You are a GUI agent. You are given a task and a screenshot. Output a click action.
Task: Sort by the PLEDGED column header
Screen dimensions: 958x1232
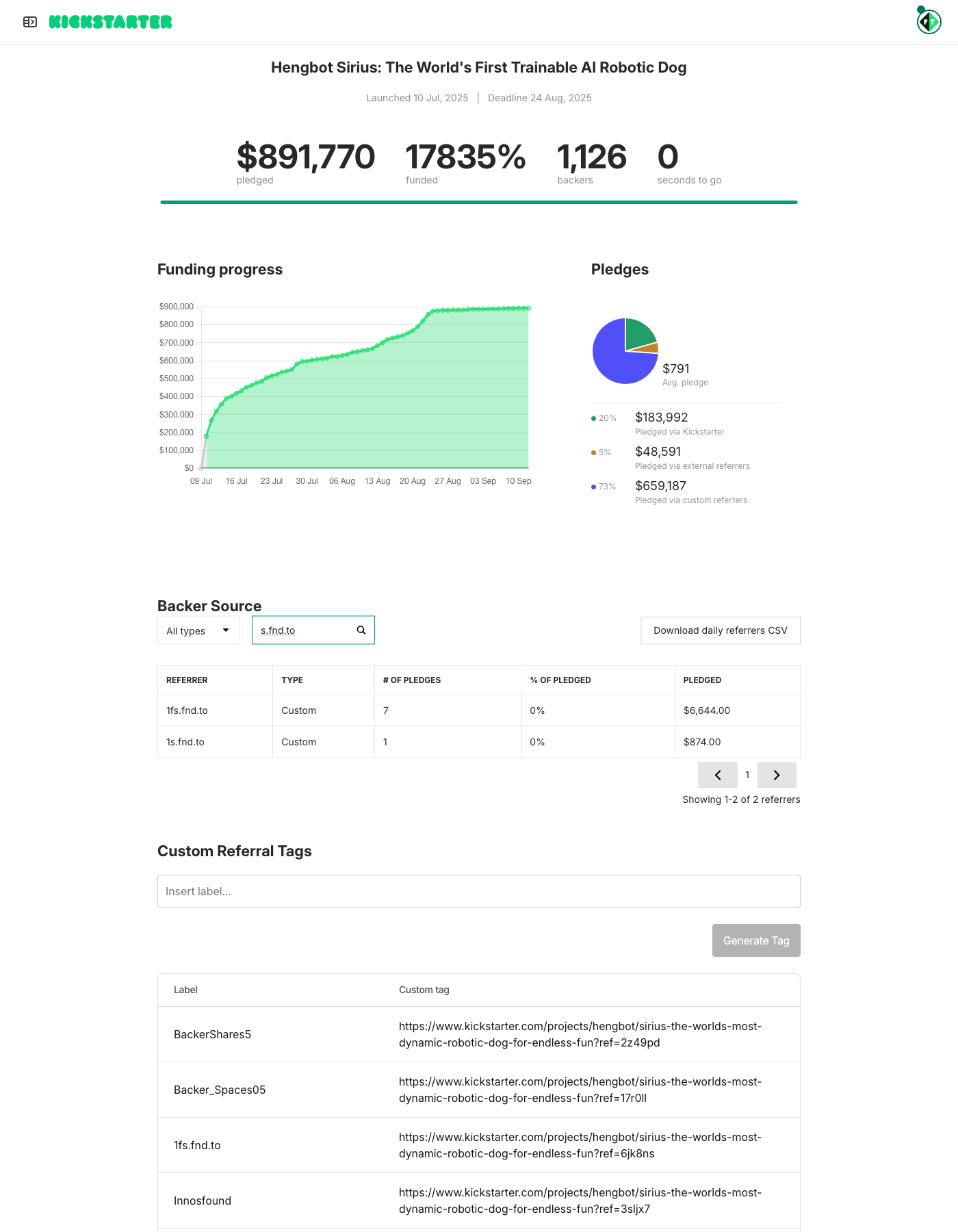click(702, 680)
